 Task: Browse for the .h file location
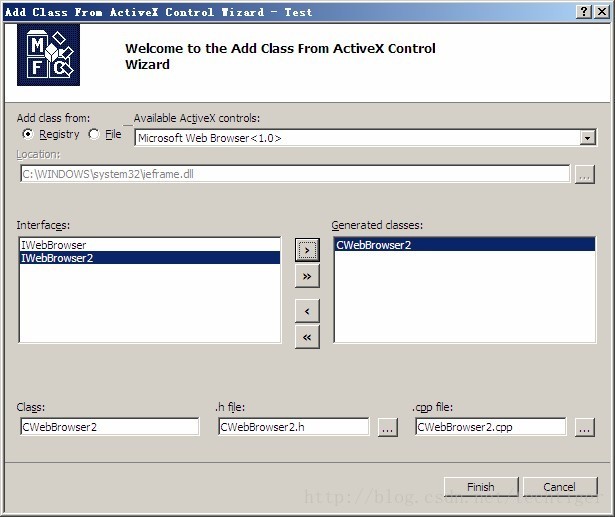click(388, 427)
